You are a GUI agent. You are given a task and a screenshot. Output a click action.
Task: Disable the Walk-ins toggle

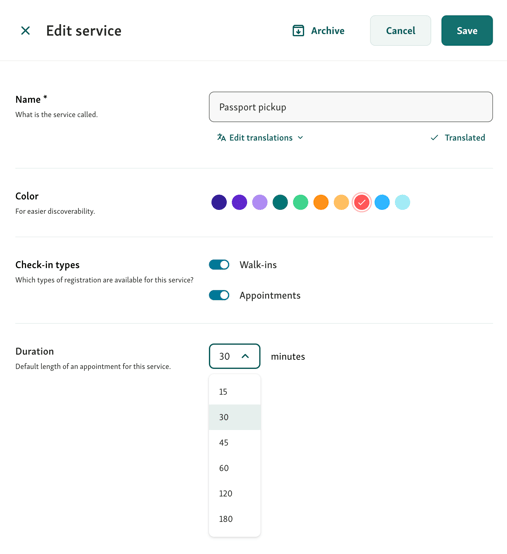[x=219, y=265]
